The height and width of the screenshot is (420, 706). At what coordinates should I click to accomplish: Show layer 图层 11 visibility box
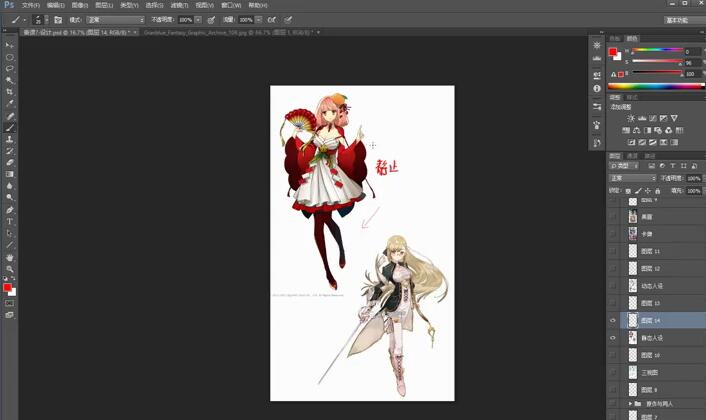click(x=612, y=251)
